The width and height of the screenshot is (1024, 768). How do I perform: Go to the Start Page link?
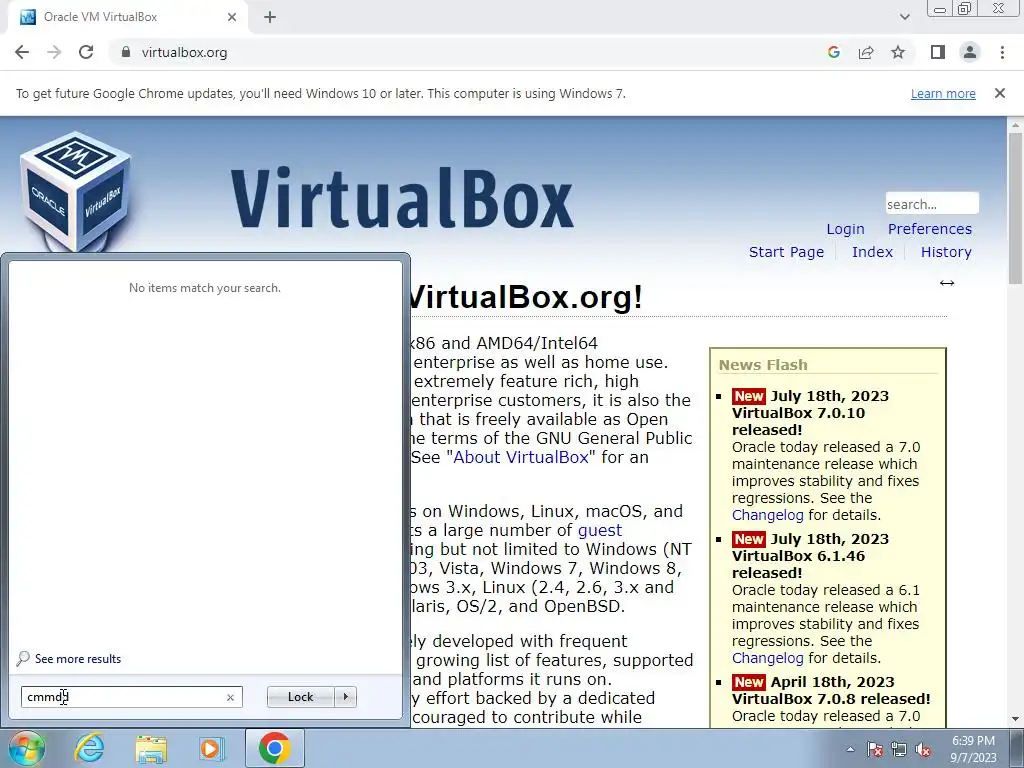coord(786,252)
